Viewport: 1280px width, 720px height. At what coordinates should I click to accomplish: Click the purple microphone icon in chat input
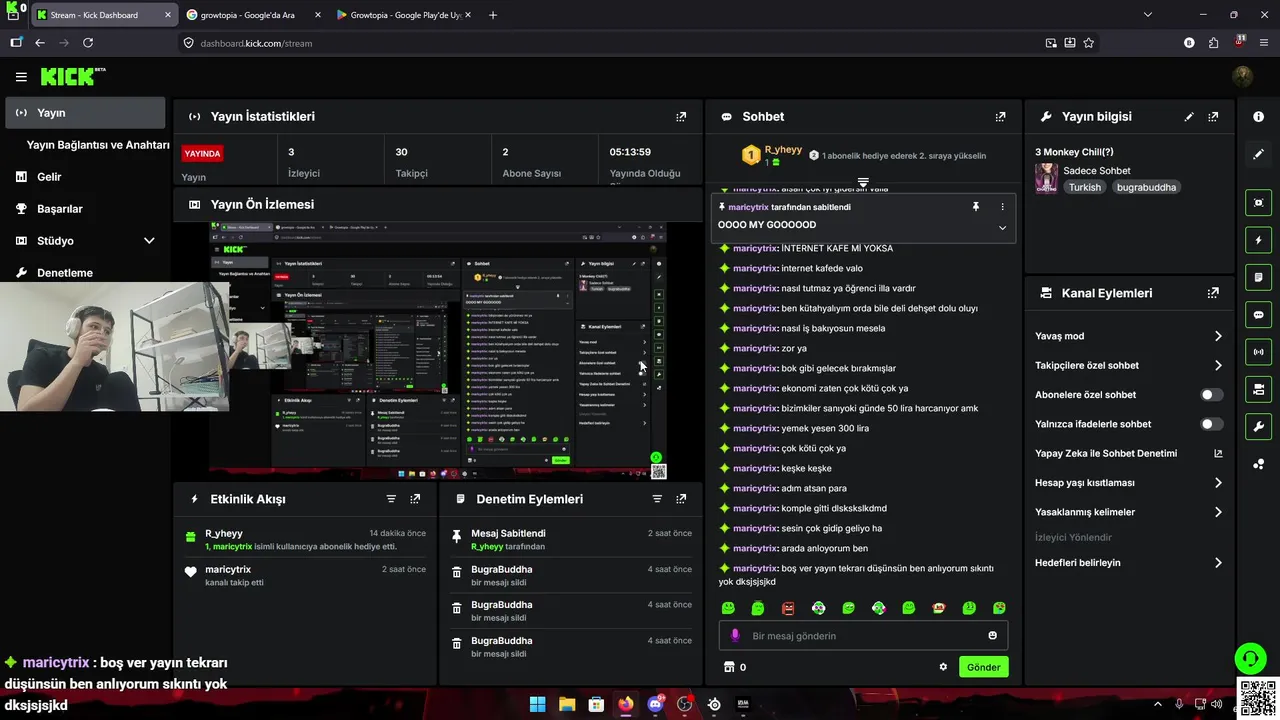click(735, 636)
